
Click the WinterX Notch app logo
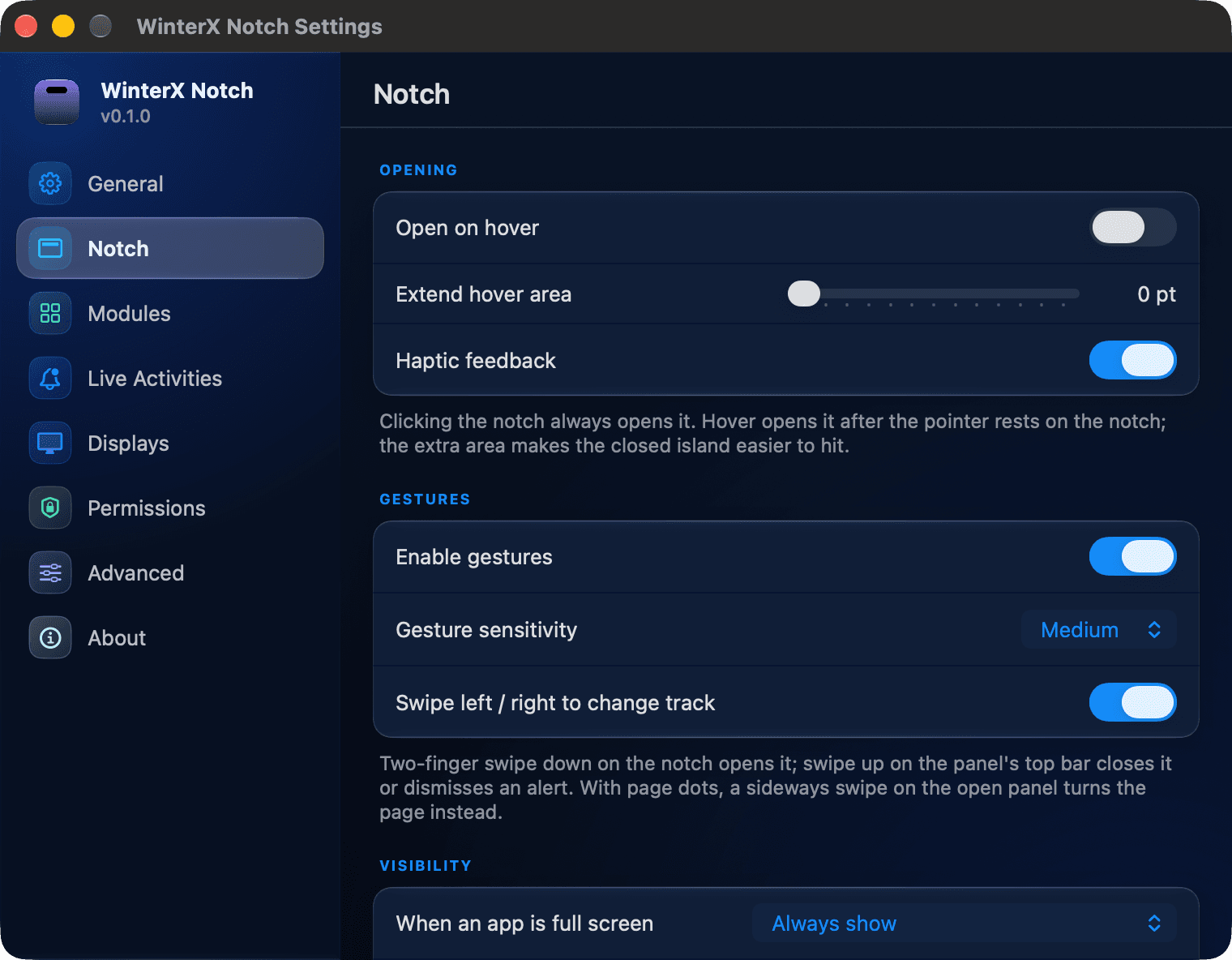click(57, 102)
